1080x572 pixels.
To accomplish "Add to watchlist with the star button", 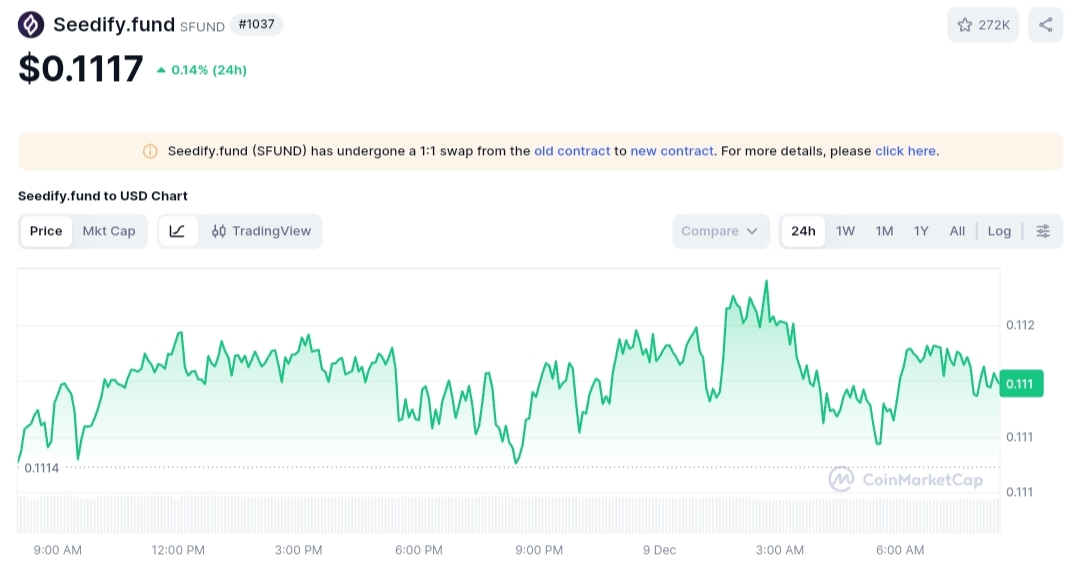I will (983, 25).
